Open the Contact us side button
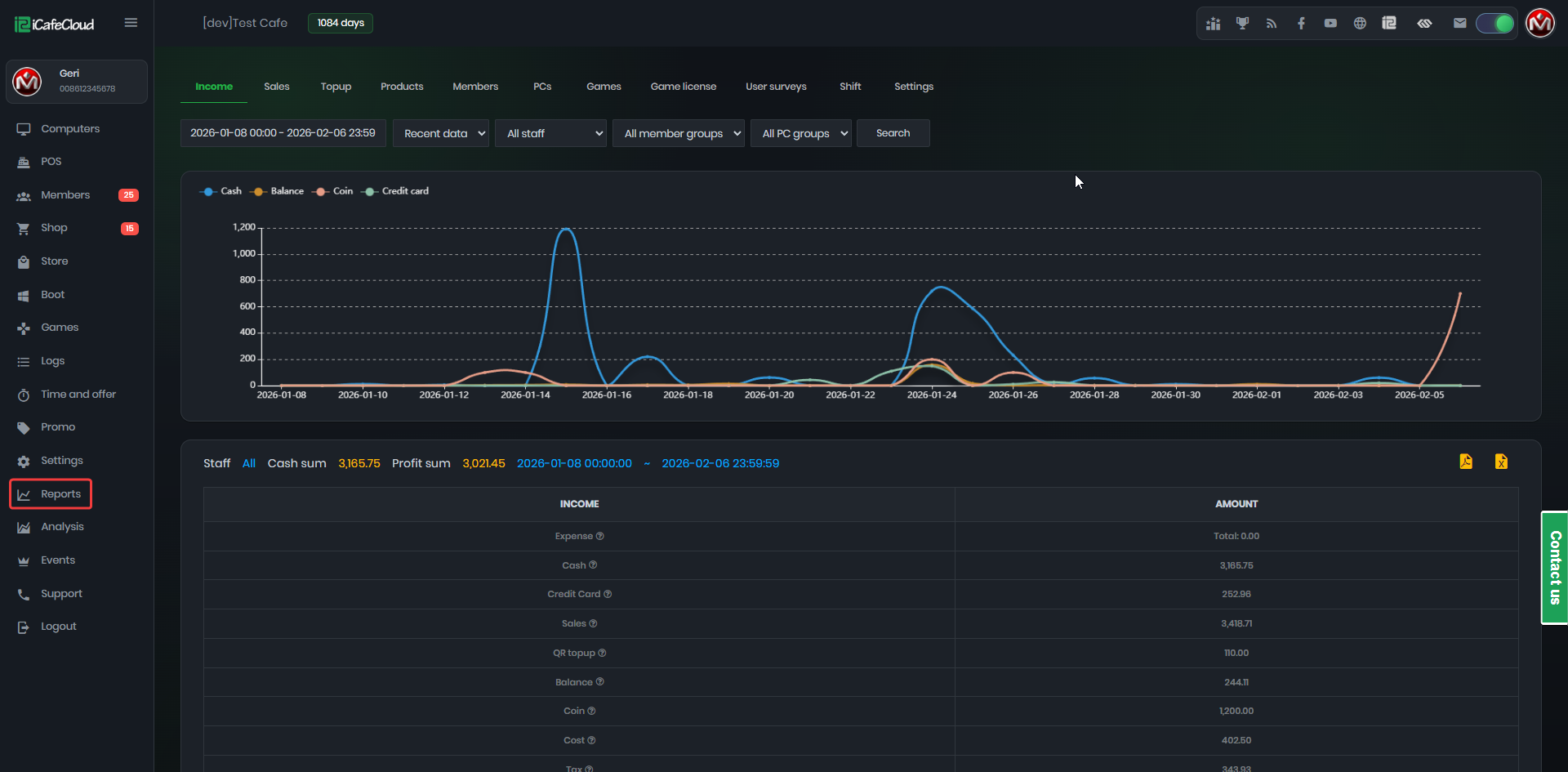Viewport: 1568px width, 772px height. [1554, 568]
